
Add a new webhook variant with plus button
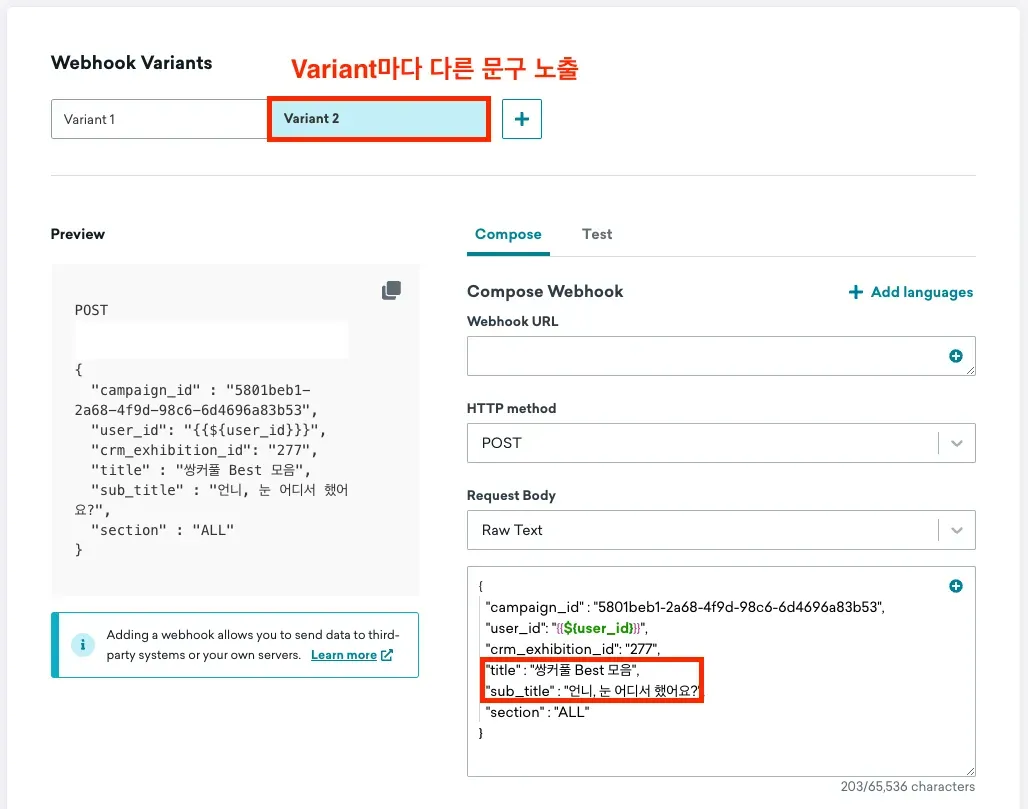(522, 119)
